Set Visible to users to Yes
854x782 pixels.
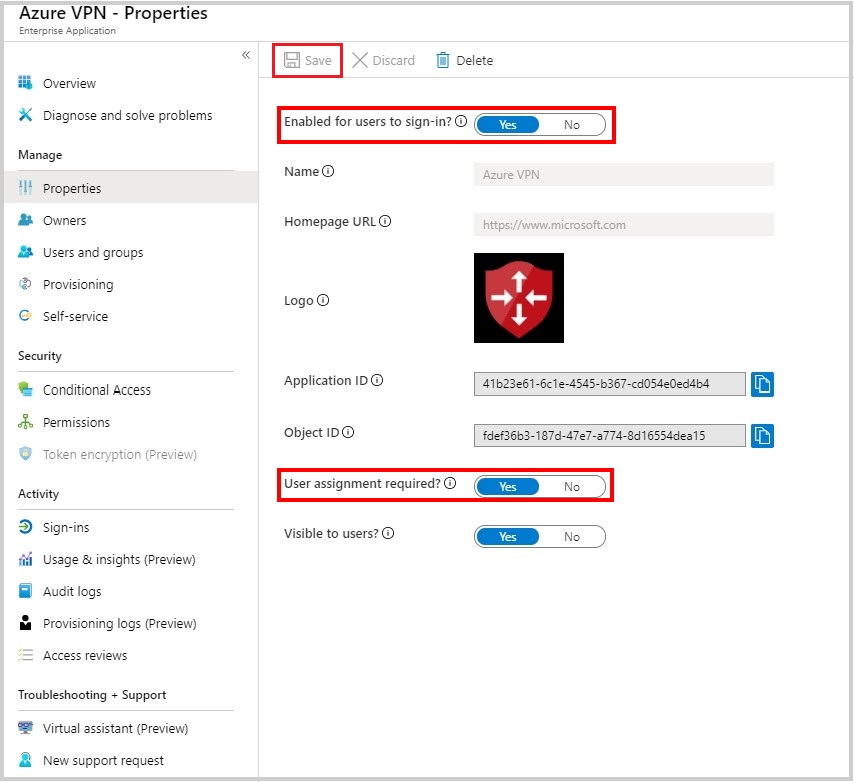click(x=507, y=536)
